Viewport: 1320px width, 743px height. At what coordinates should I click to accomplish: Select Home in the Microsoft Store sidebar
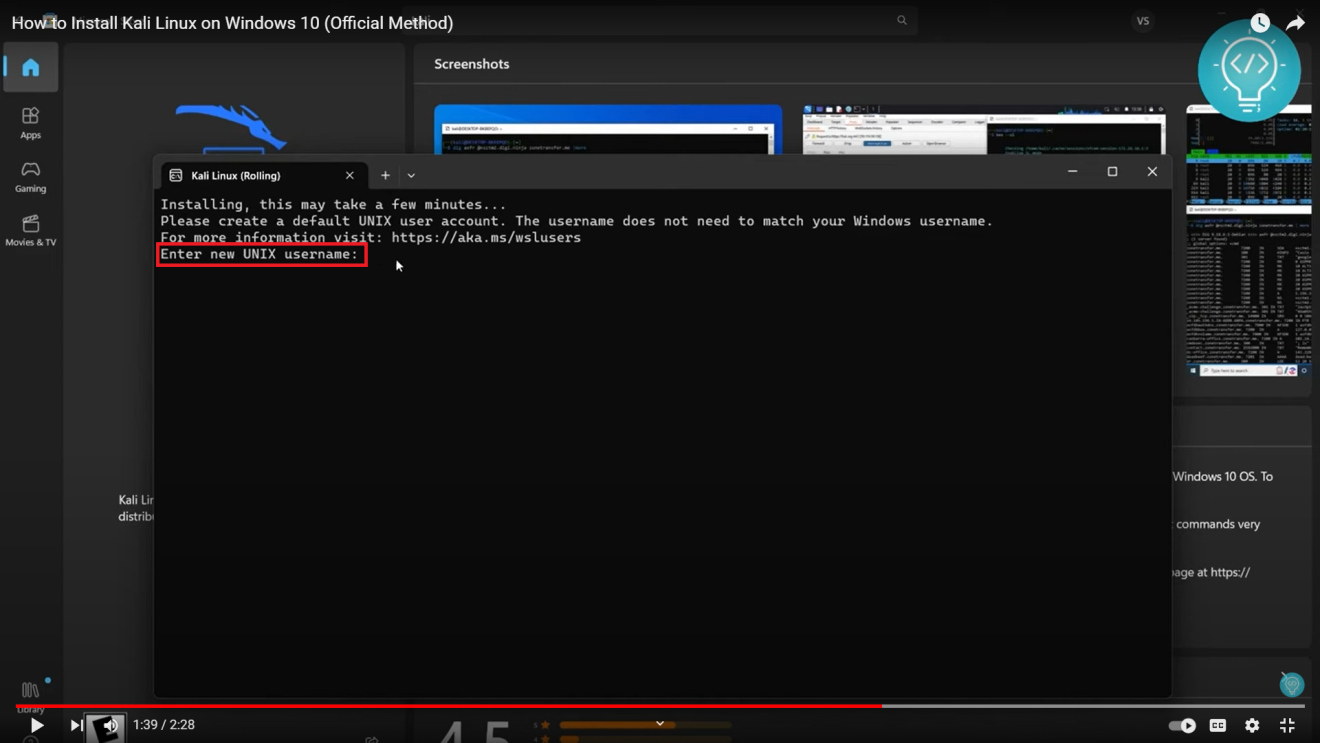30,67
